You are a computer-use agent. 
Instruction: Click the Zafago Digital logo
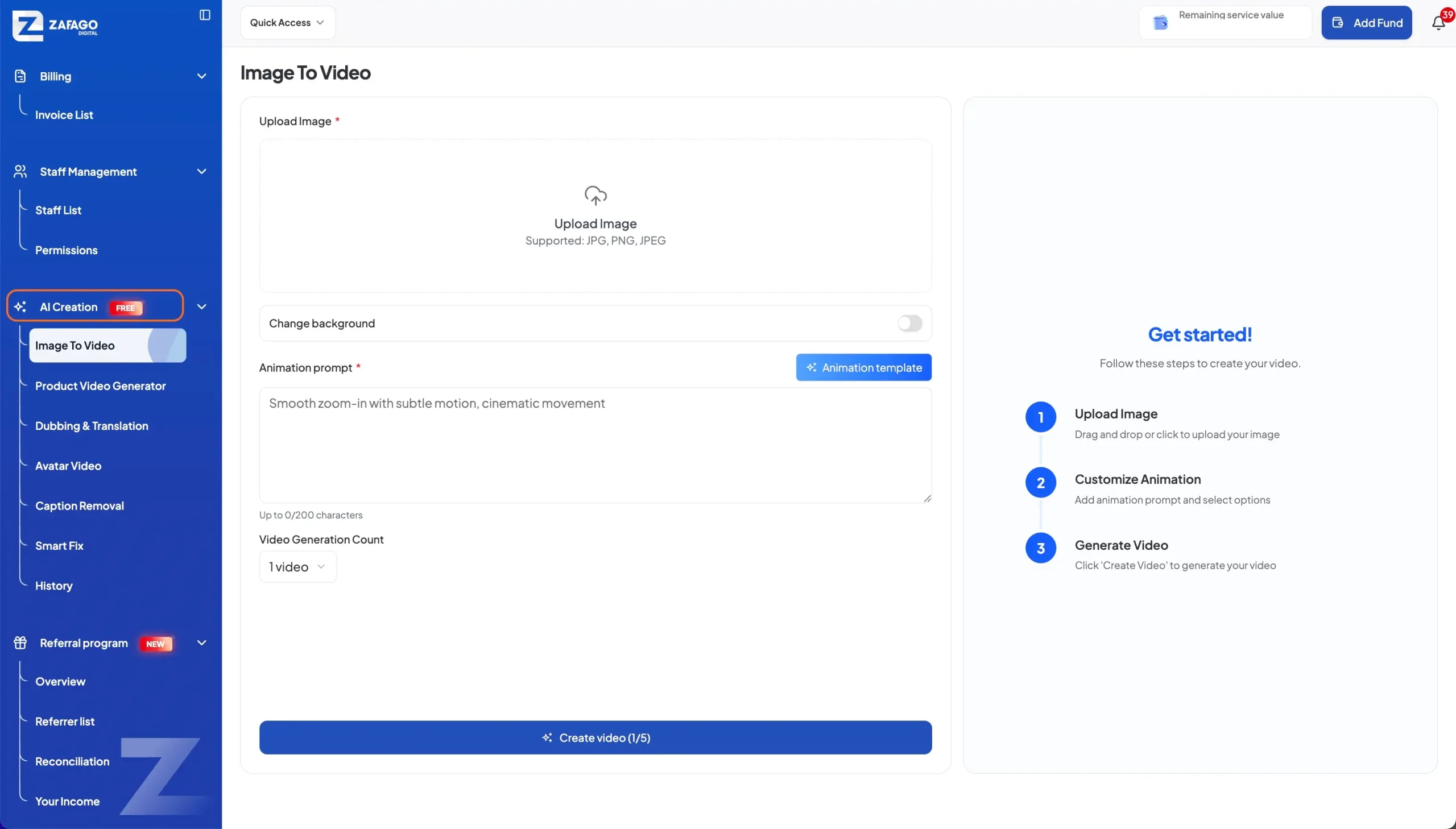55,26
